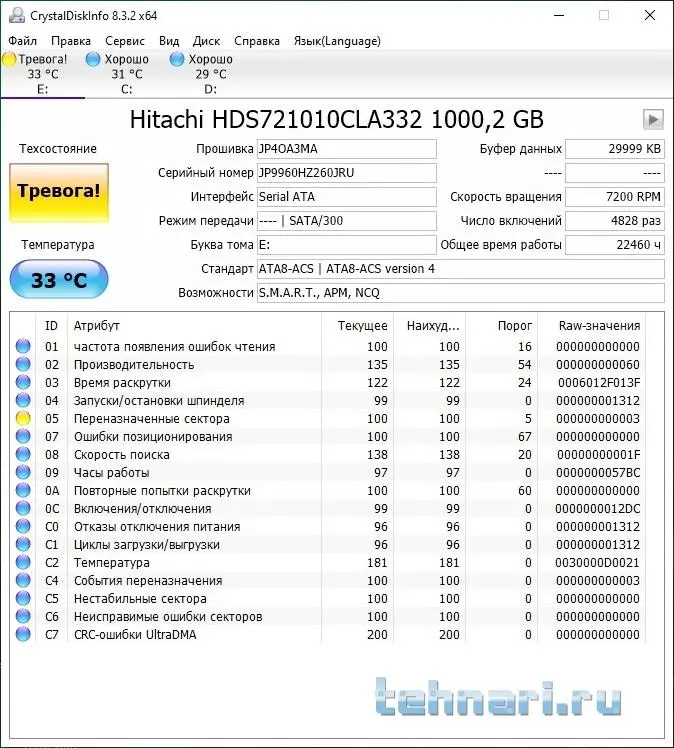Click the ID column header
This screenshot has width=674, height=748.
(x=52, y=326)
